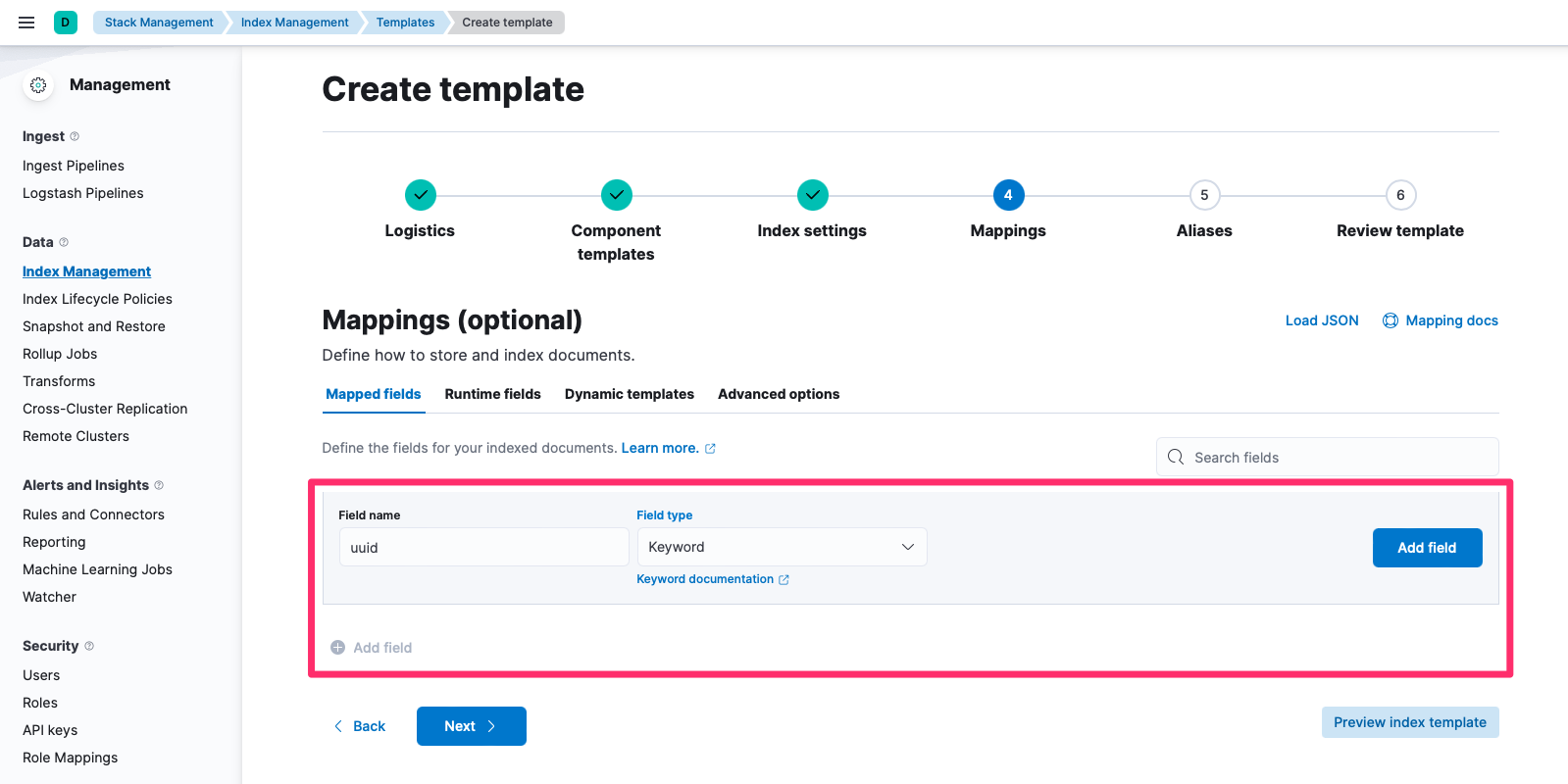Click the Field name input containing uuid
1568x784 pixels.
(483, 548)
